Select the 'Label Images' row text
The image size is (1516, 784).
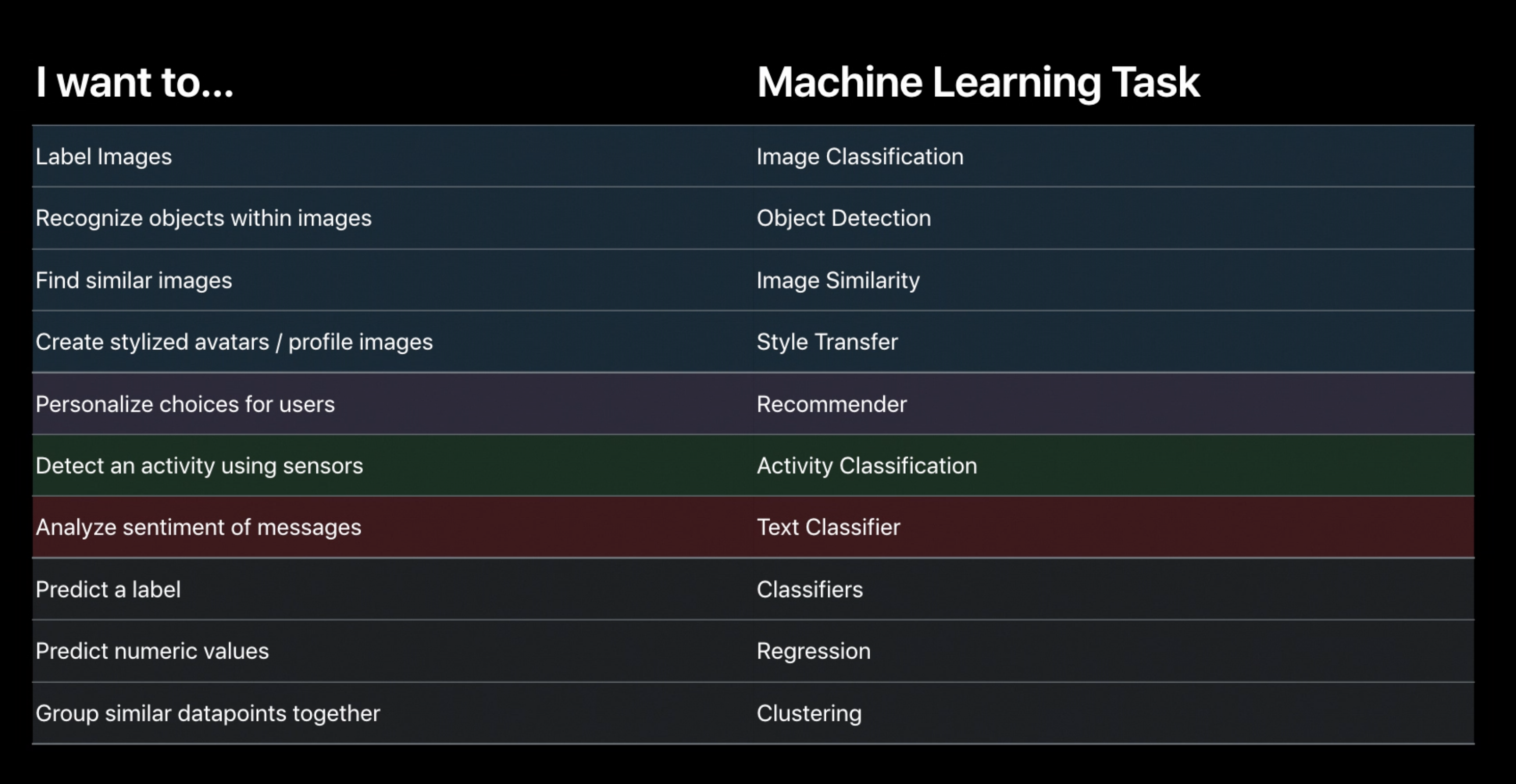[103, 156]
